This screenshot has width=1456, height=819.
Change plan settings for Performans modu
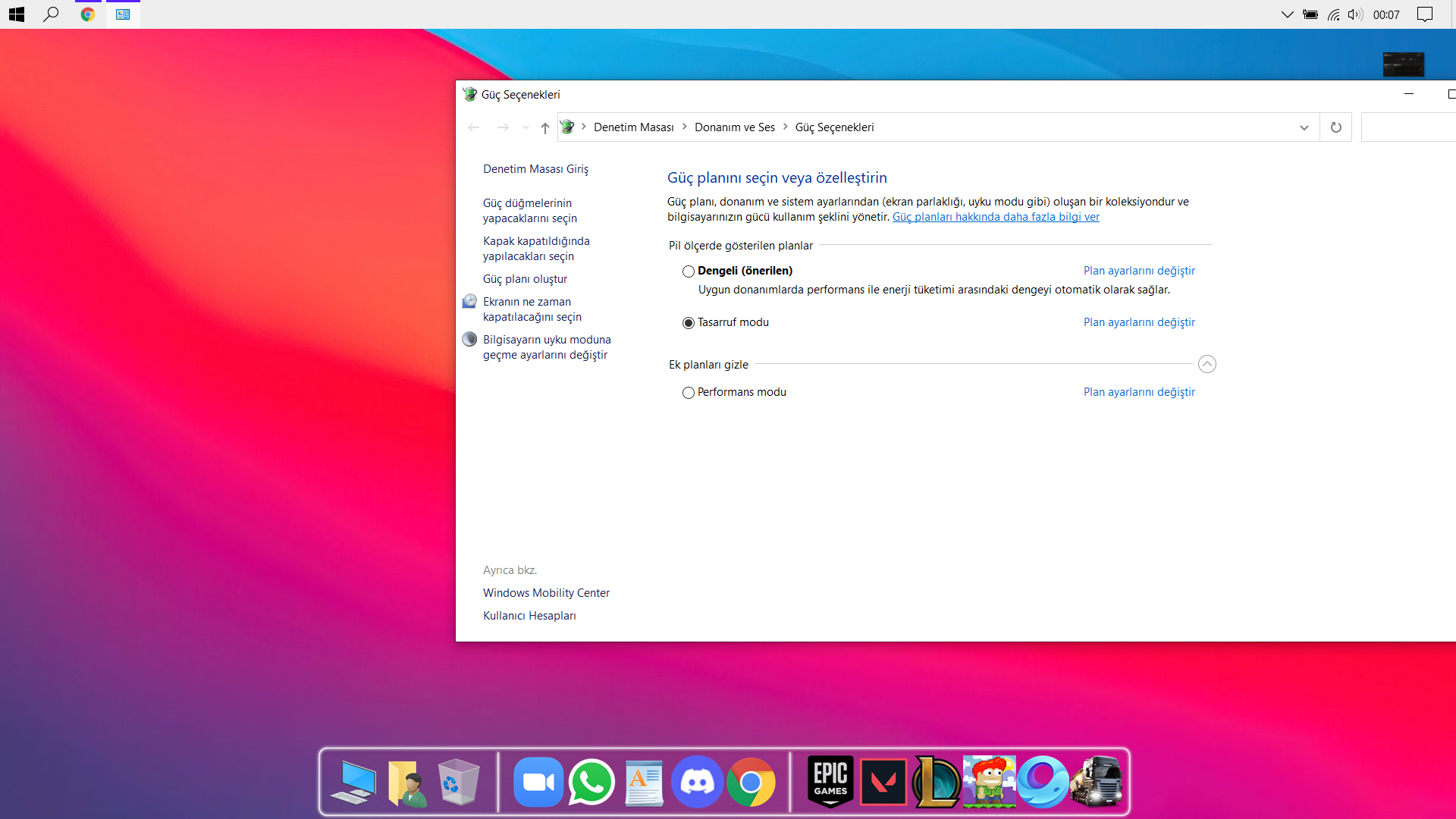1138,392
